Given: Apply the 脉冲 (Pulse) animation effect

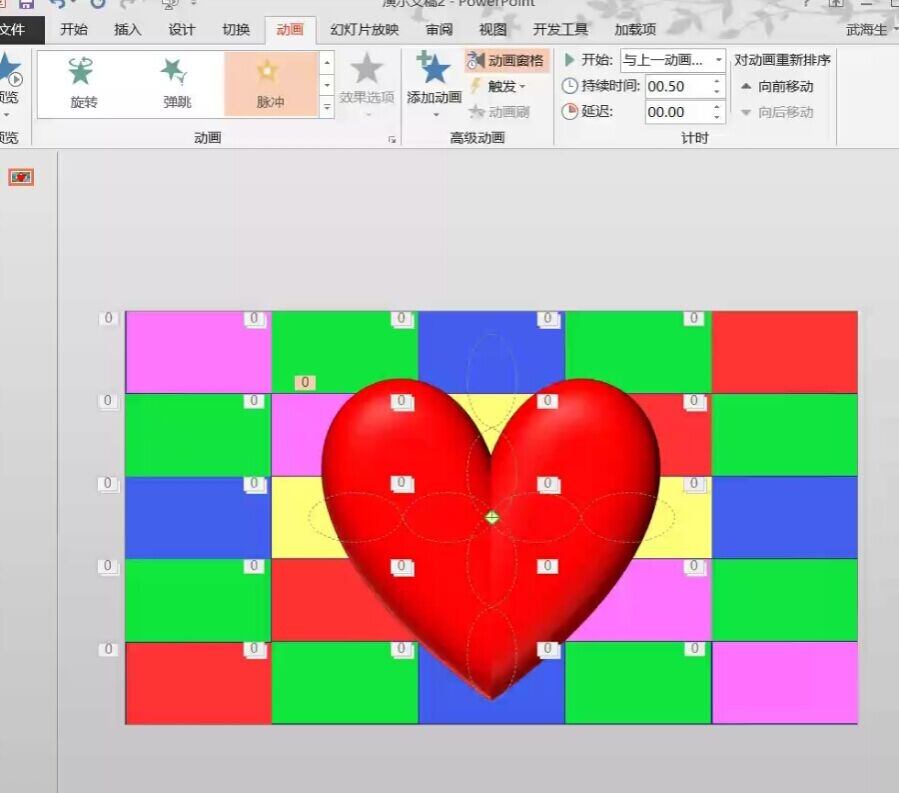Looking at the screenshot, I should coord(270,82).
